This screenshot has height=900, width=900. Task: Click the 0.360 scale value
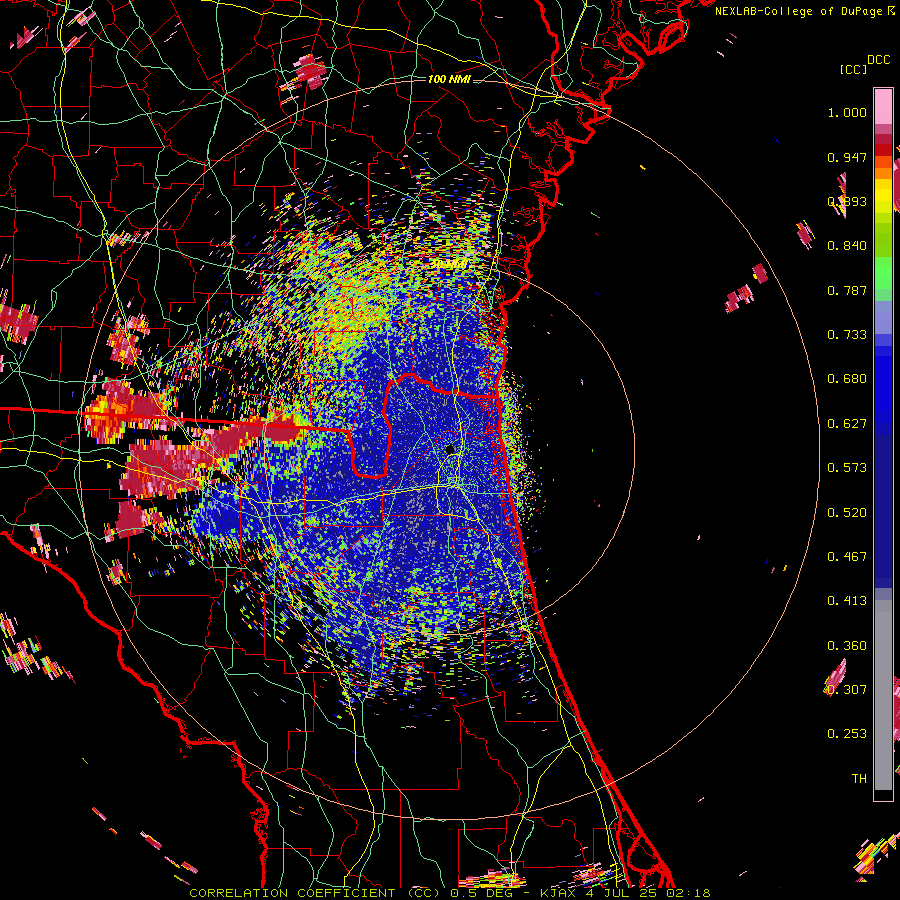point(847,646)
